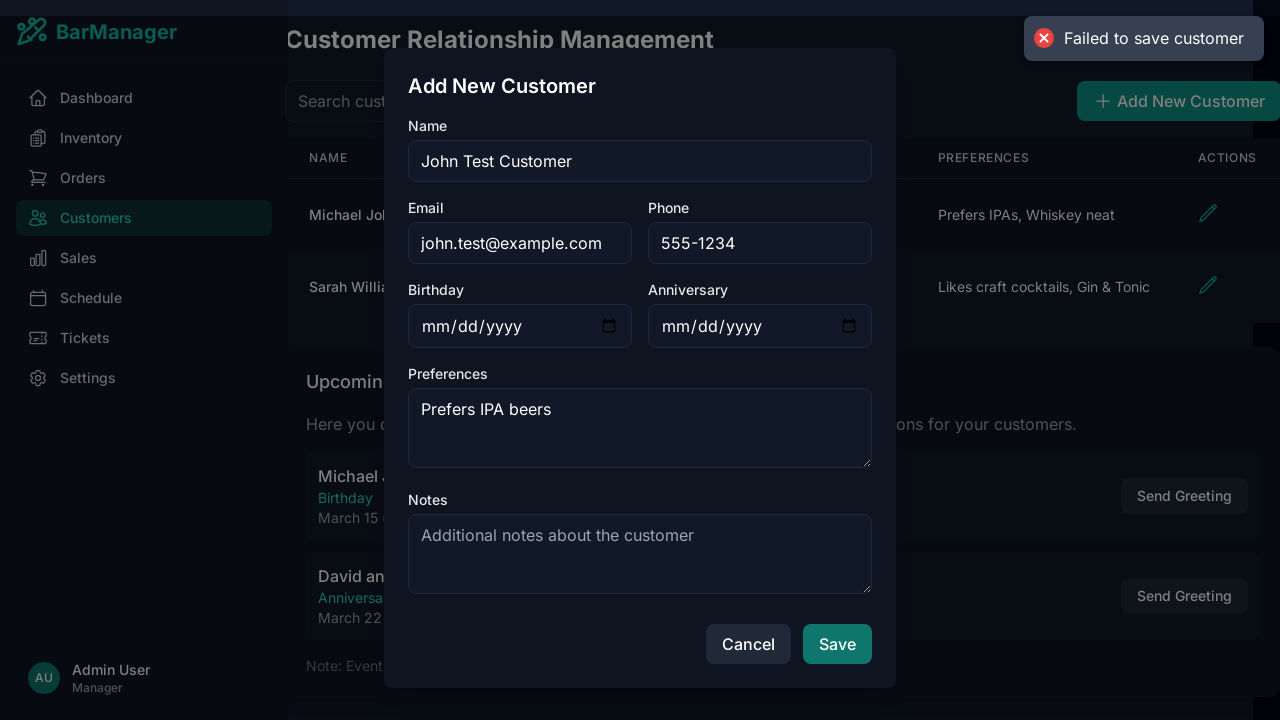Focus the Email field with john.test@example.com
Screen dimensions: 1280x720
(520, 243)
